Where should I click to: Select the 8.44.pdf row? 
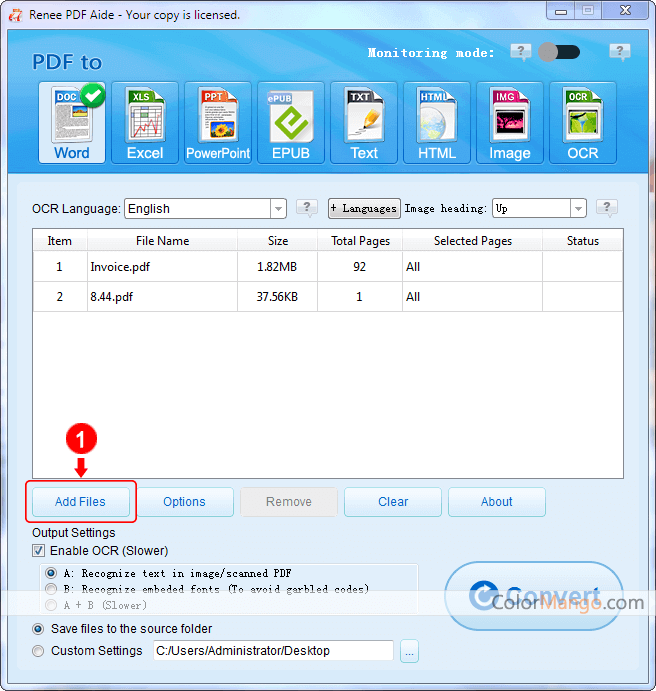pyautogui.click(x=328, y=297)
